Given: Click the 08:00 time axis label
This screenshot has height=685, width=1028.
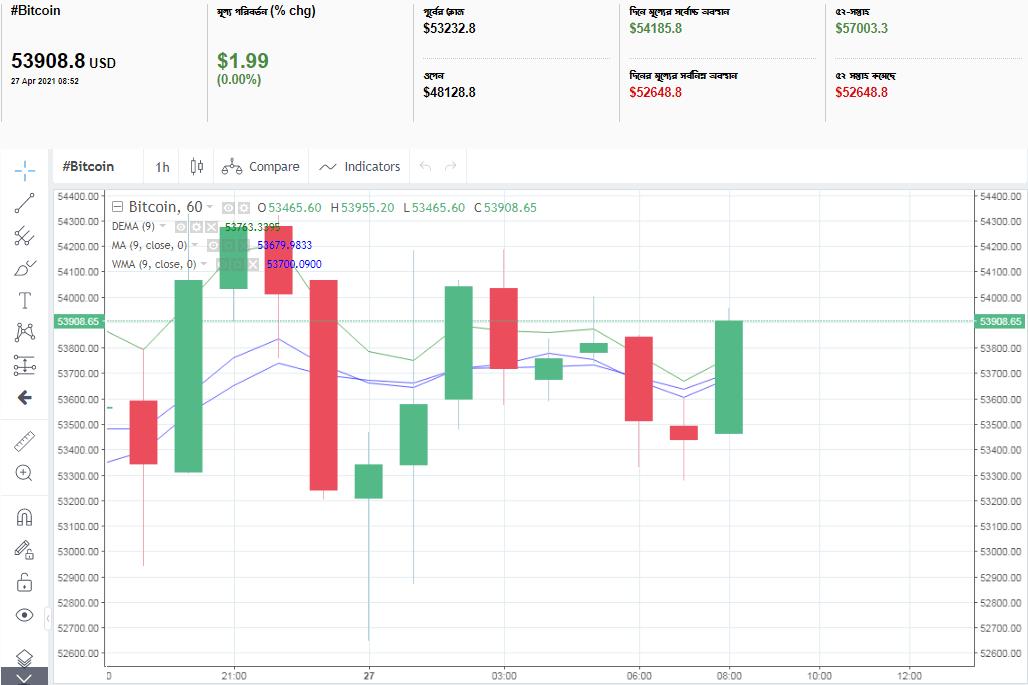Looking at the screenshot, I should coord(729,676).
